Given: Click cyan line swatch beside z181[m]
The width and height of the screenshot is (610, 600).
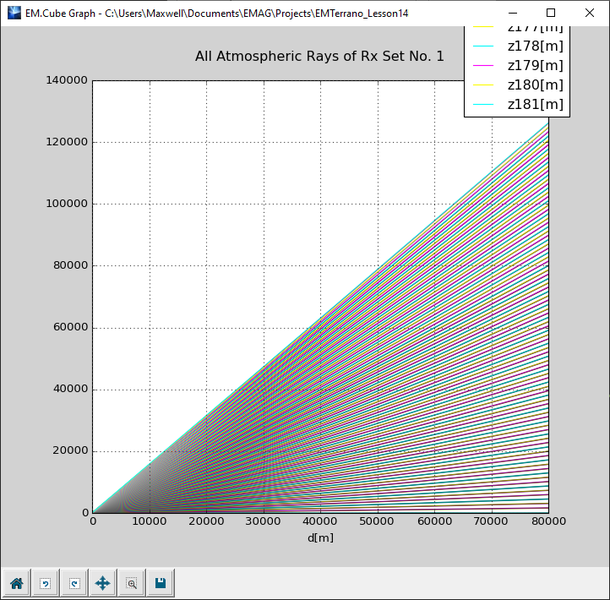Looking at the screenshot, I should [x=484, y=105].
